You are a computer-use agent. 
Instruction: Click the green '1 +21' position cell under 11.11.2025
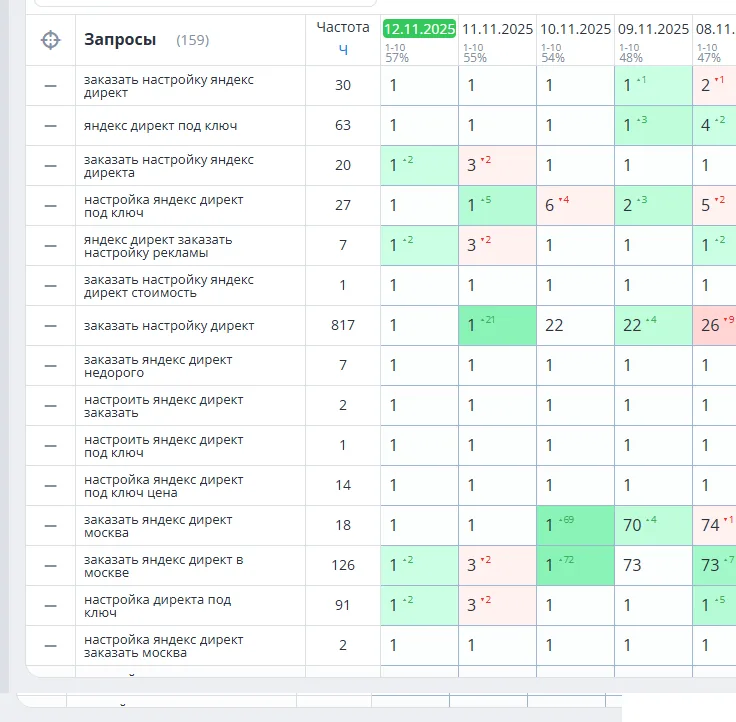pyautogui.click(x=497, y=326)
